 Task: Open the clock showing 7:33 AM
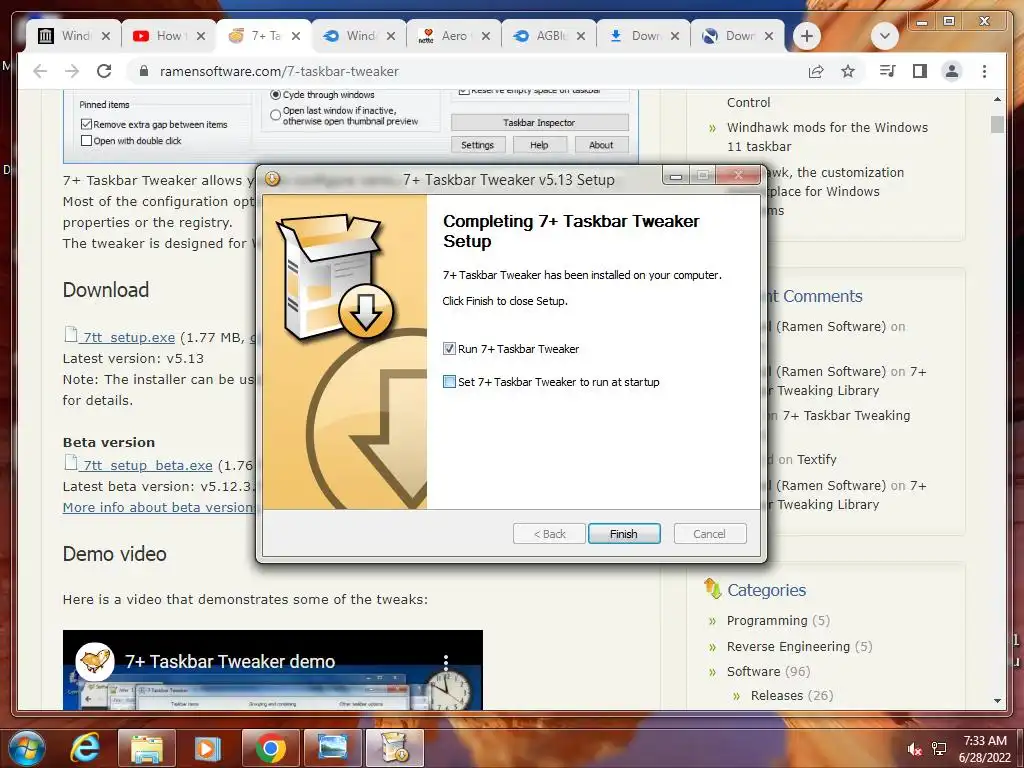click(985, 749)
